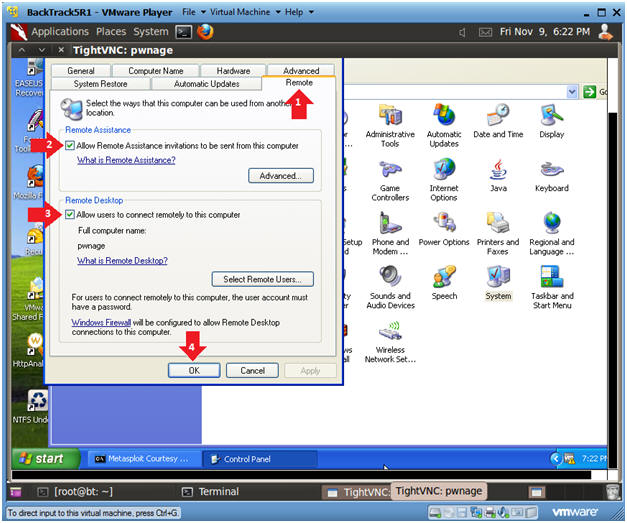
Task: Click the XP tray expand arrow
Action: [555, 458]
